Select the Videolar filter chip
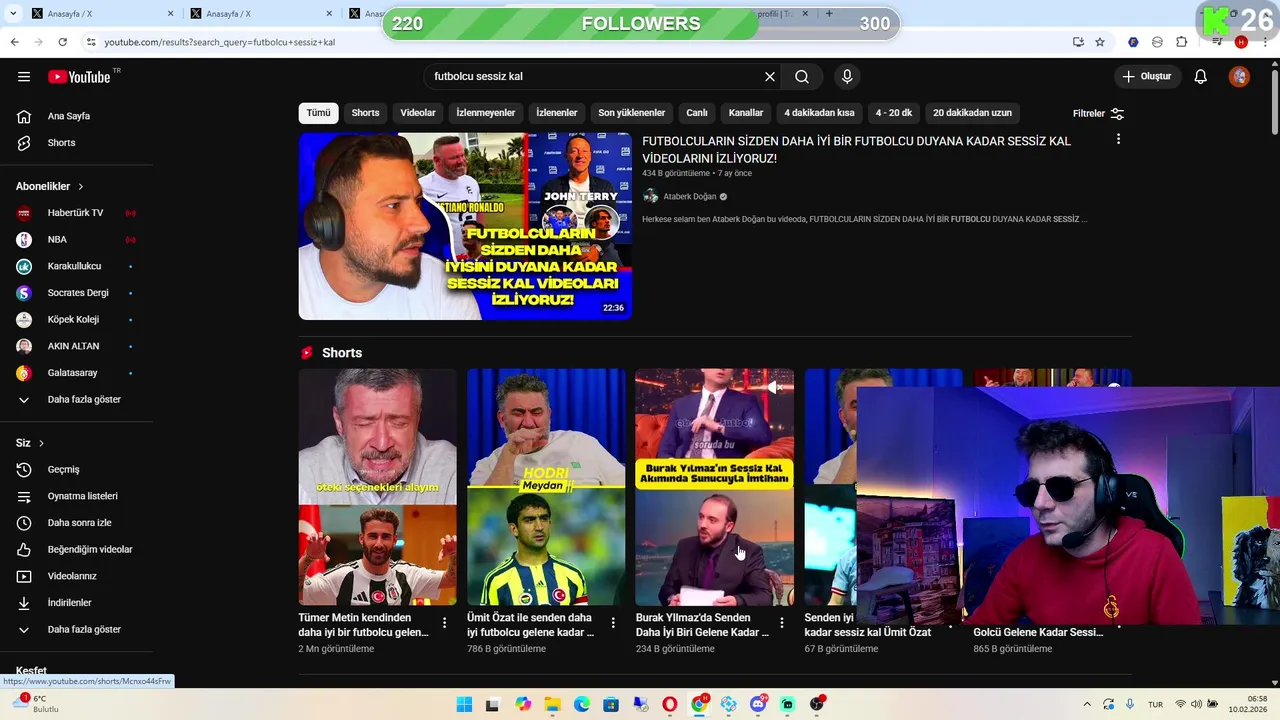The height and width of the screenshot is (720, 1280). click(418, 113)
